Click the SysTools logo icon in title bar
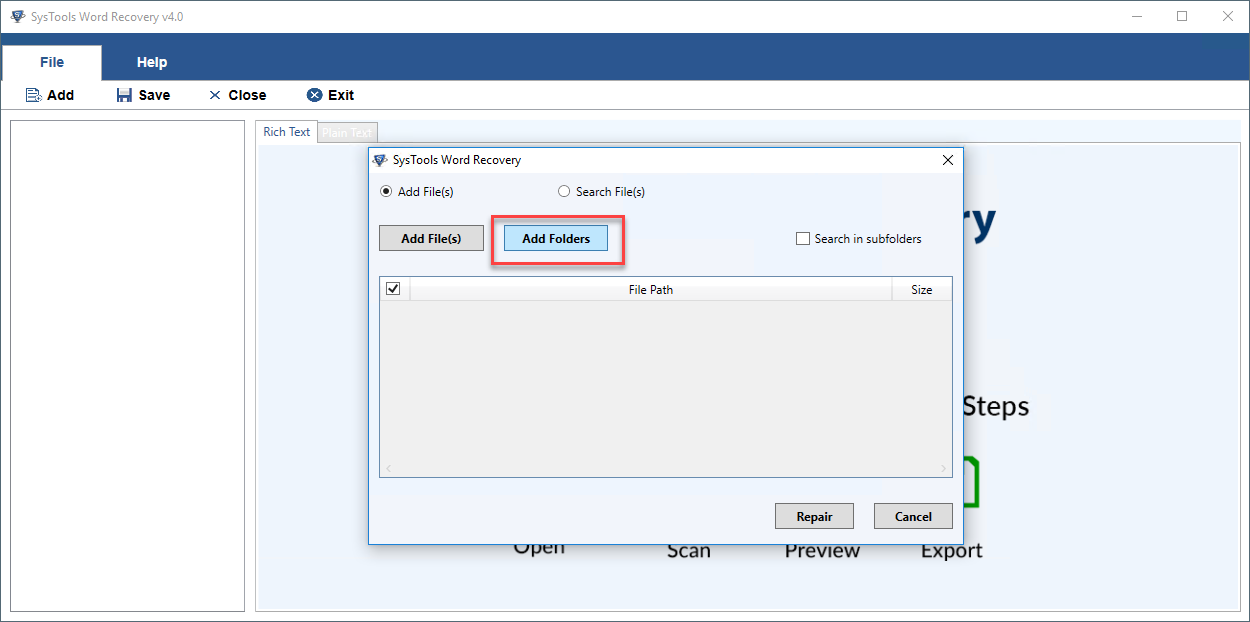Image resolution: width=1250 pixels, height=622 pixels. [17, 16]
